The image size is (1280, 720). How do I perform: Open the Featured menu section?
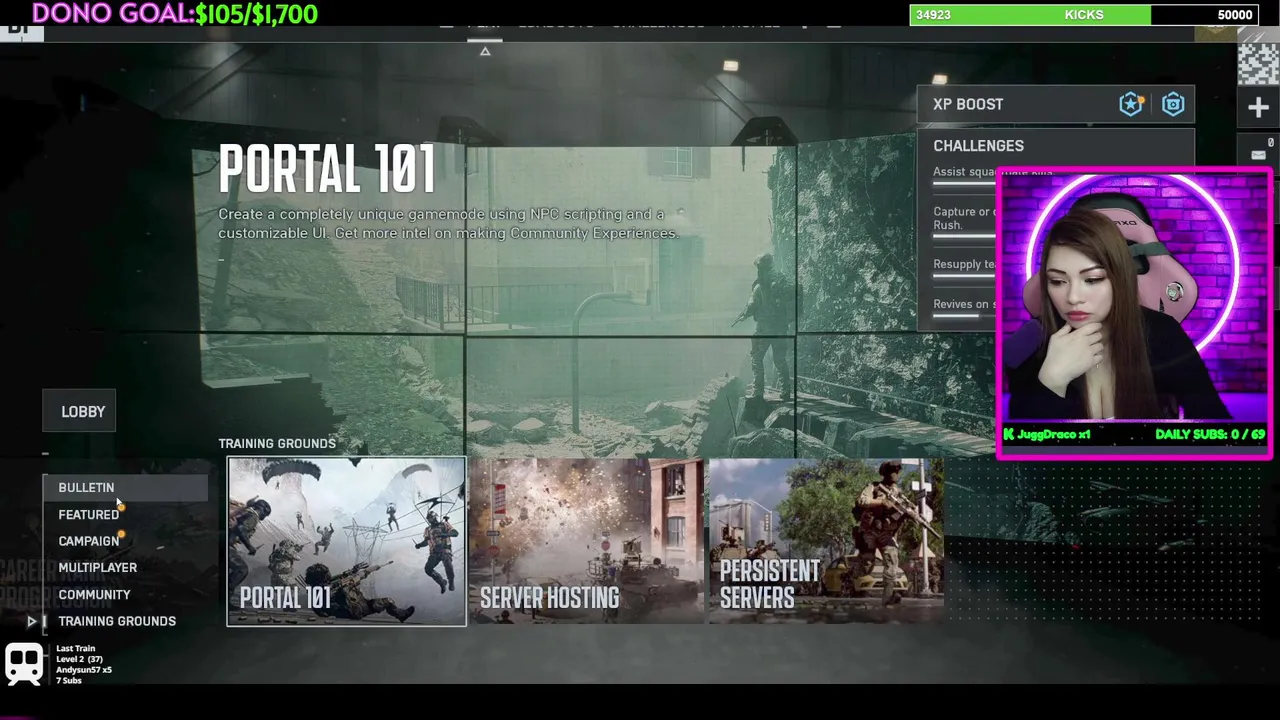pyautogui.click(x=88, y=514)
